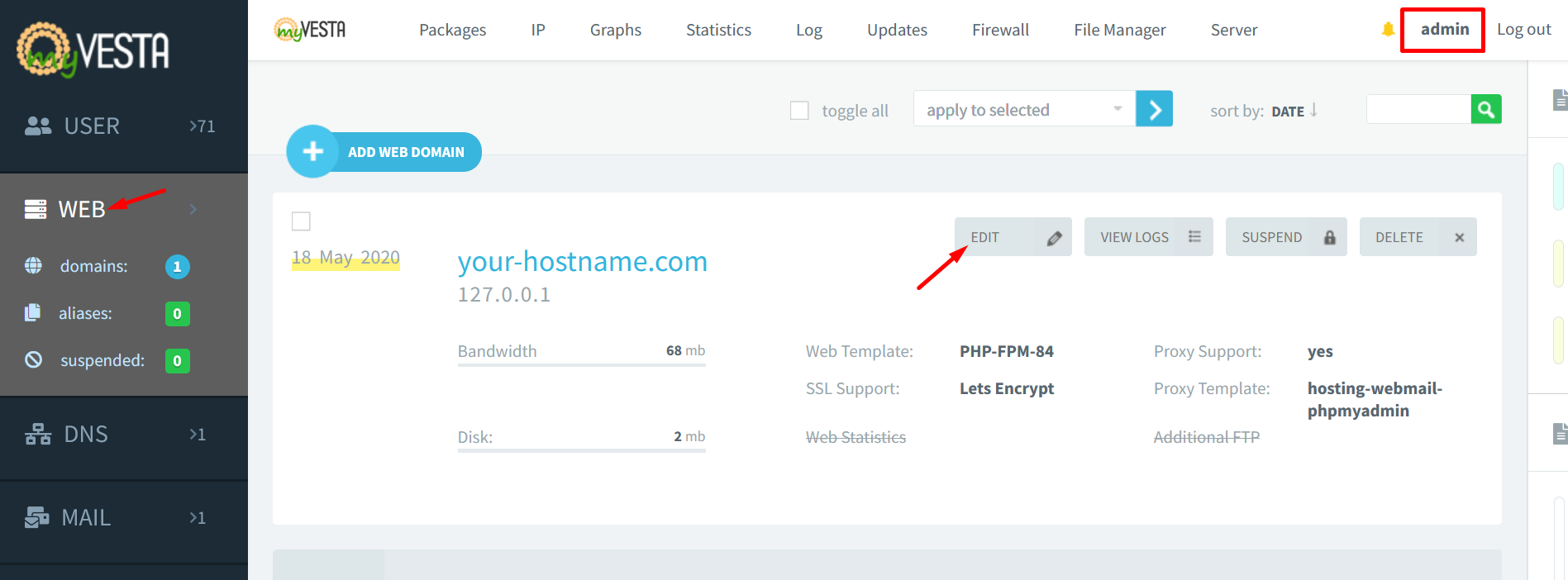The height and width of the screenshot is (580, 1568).
Task: Click the Mail section icon in the sidebar
Action: tap(36, 517)
